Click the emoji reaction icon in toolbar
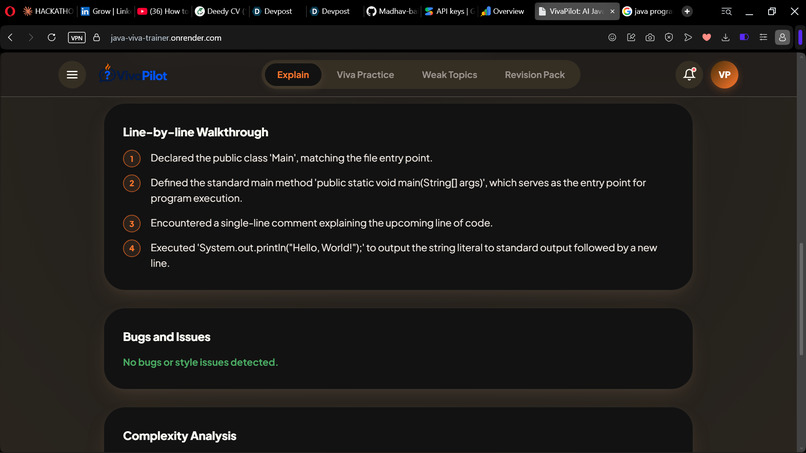 click(612, 37)
